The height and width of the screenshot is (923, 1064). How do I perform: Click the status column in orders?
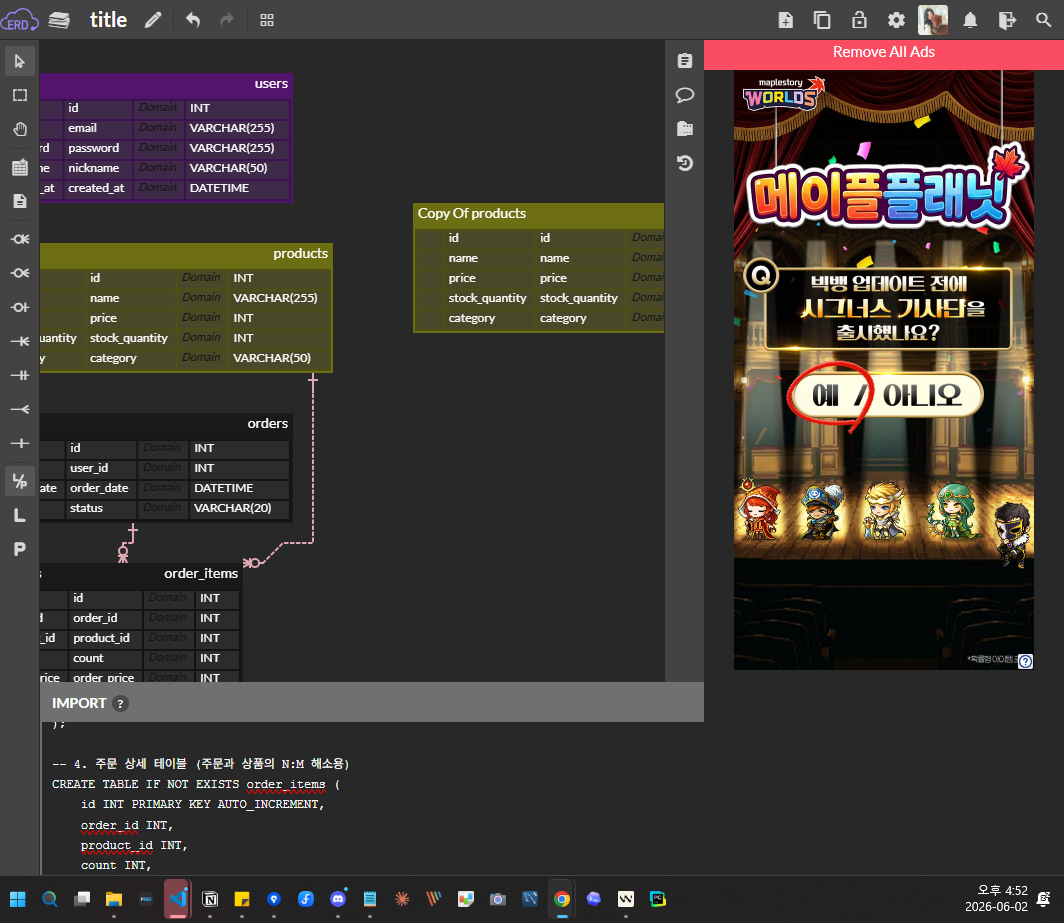click(x=86, y=508)
